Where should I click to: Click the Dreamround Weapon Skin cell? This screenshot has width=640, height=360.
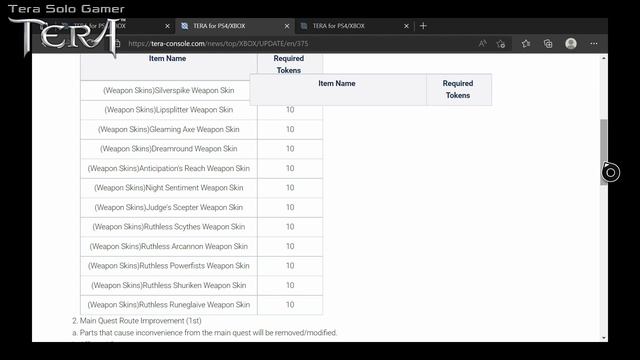(x=169, y=149)
